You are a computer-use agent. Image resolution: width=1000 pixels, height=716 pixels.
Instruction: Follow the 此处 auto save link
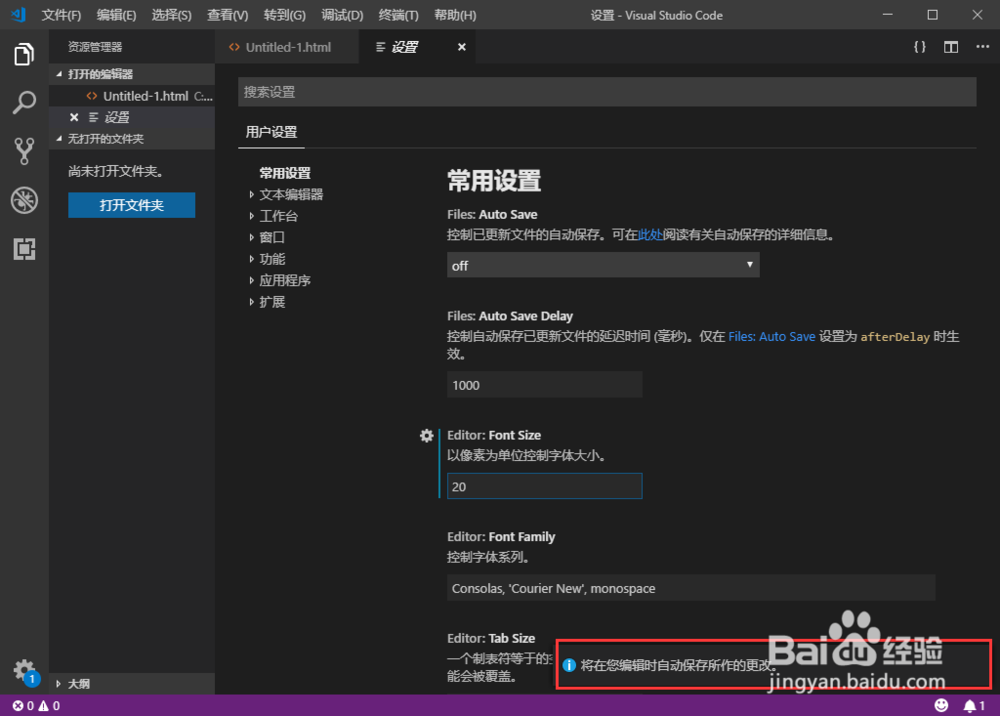pos(650,235)
